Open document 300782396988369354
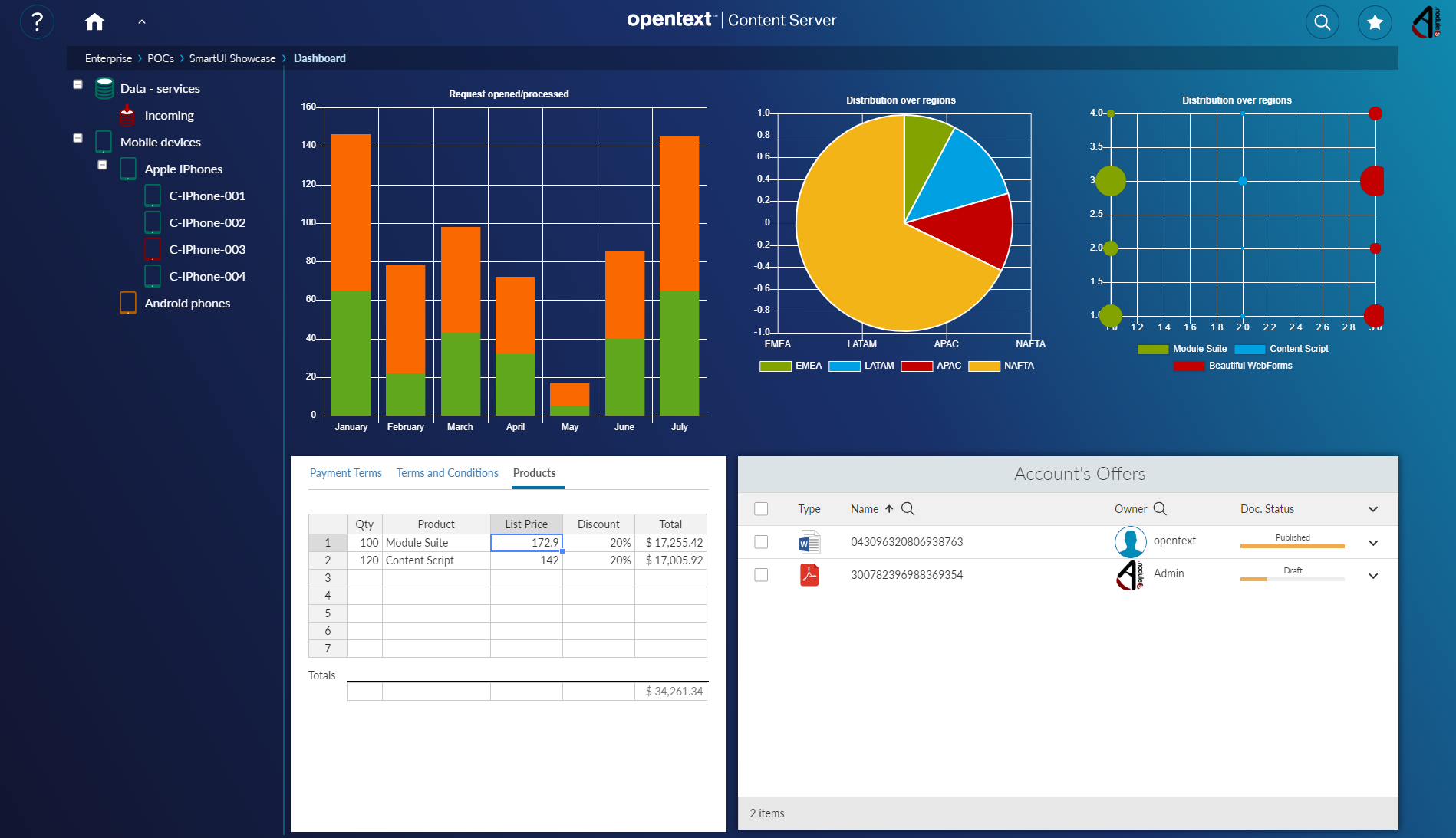The height and width of the screenshot is (838, 1456). coord(906,575)
